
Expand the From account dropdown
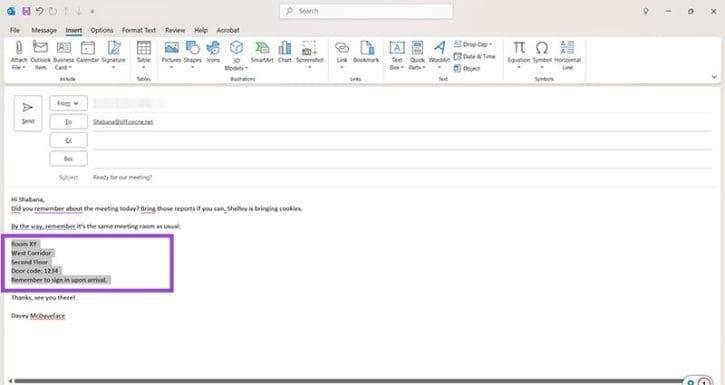pos(68,104)
